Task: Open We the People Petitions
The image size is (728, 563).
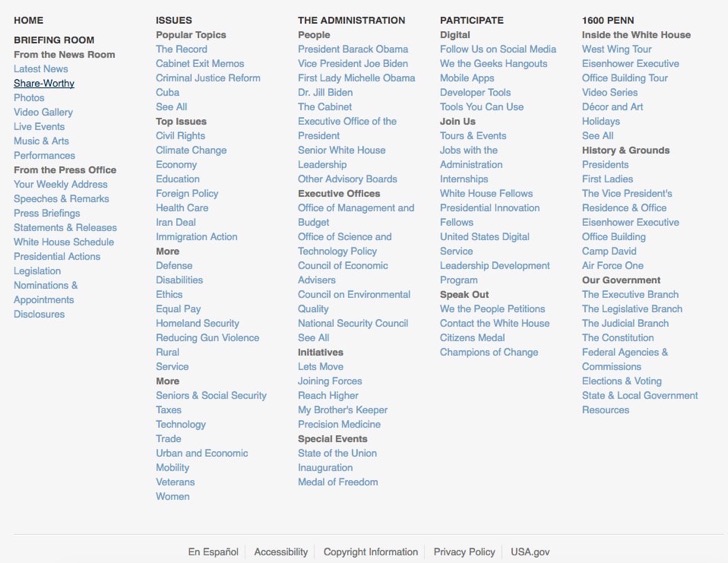Action: pos(492,309)
